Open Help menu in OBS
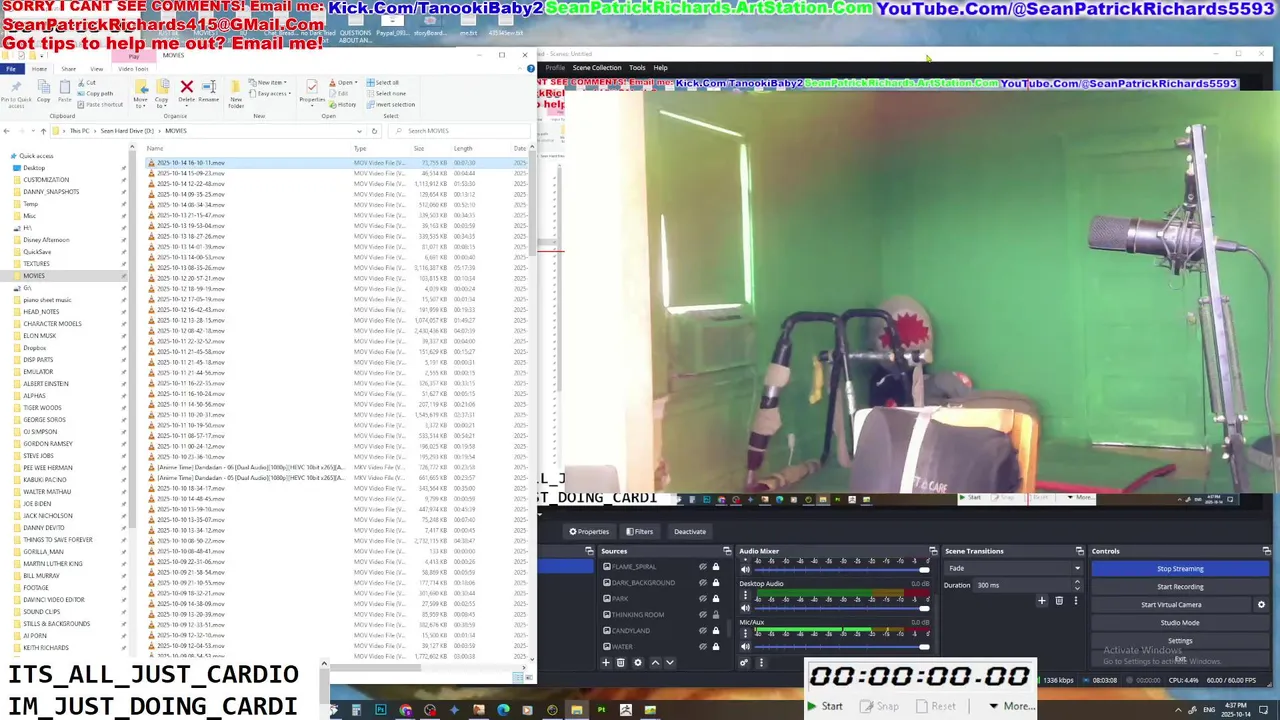 660,68
